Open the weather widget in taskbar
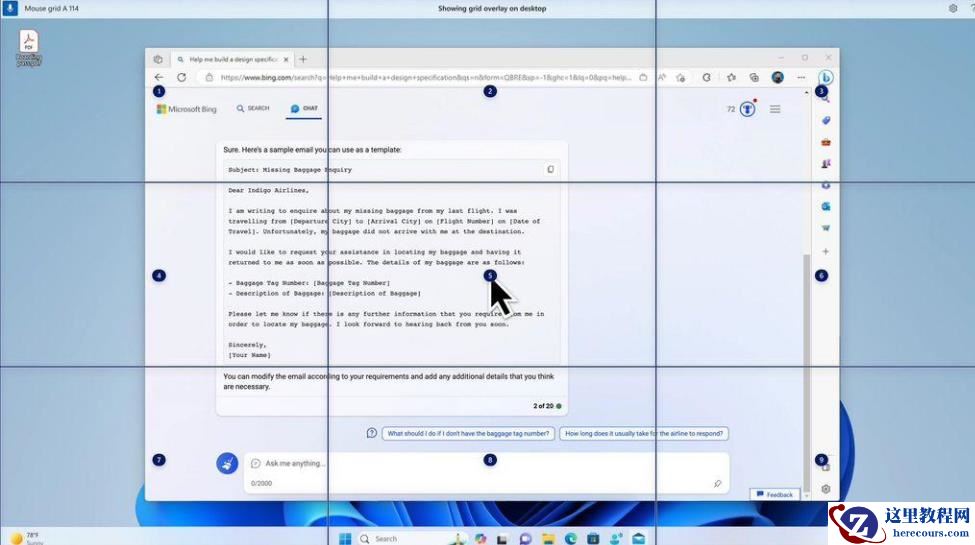 (x=26, y=538)
